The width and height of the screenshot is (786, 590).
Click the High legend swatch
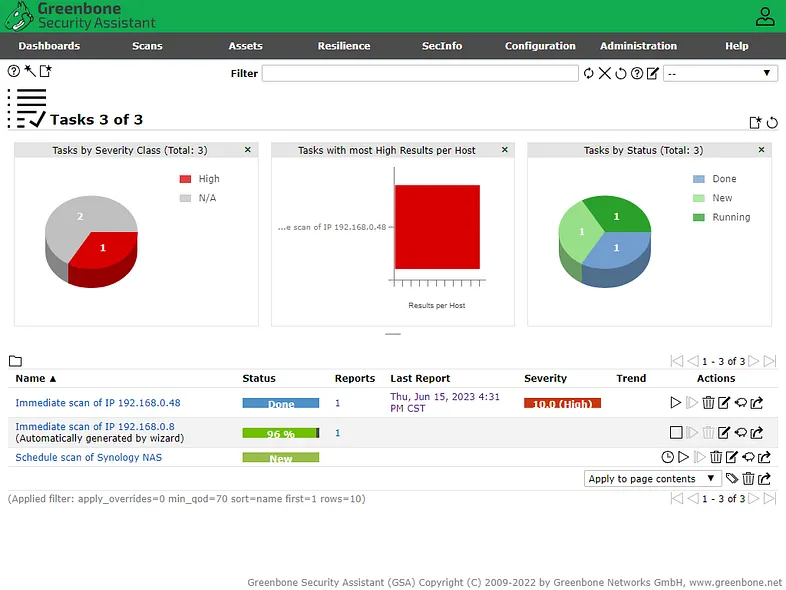(x=185, y=179)
